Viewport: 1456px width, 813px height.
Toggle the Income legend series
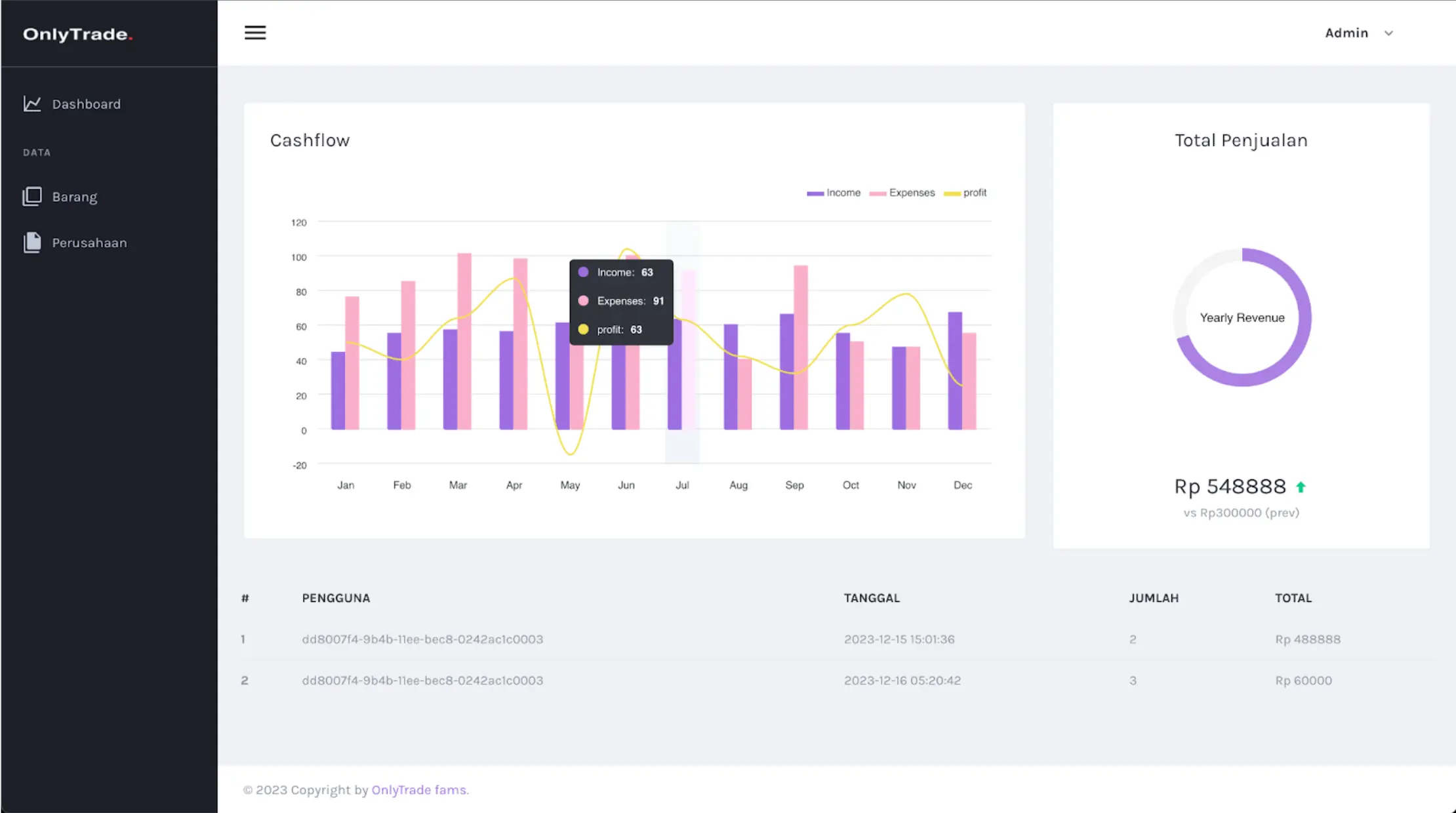coord(834,193)
